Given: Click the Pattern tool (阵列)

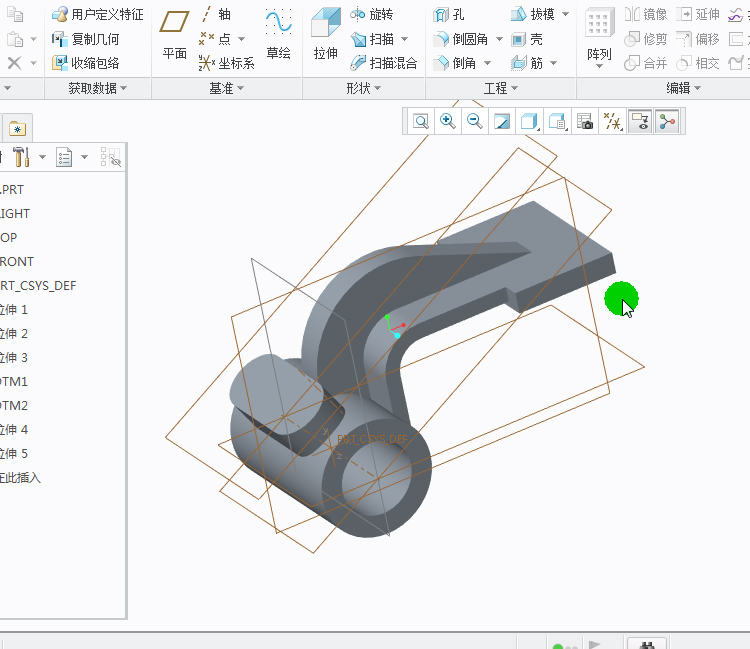Looking at the screenshot, I should tap(599, 38).
